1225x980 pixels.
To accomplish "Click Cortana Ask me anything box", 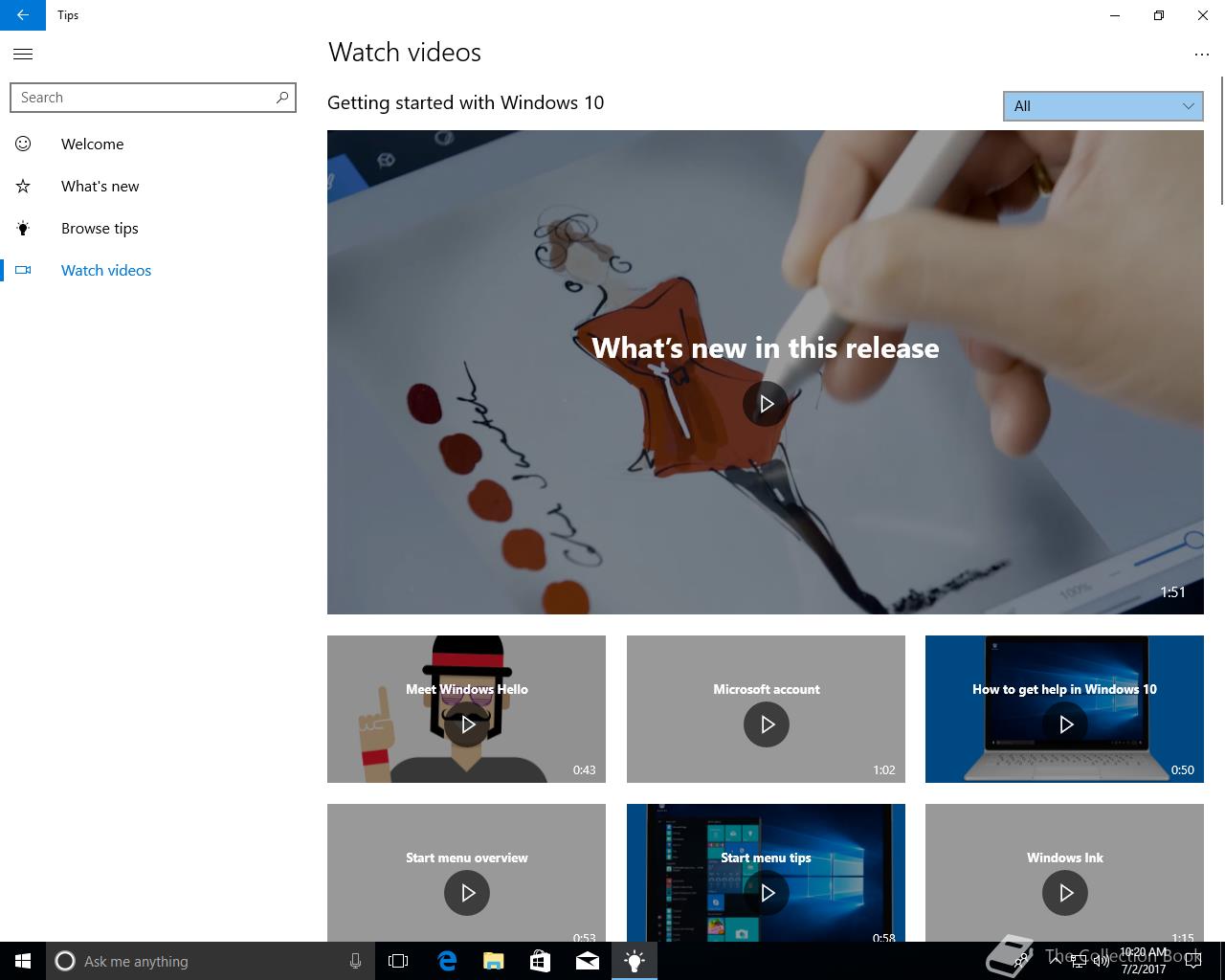I will (209, 961).
